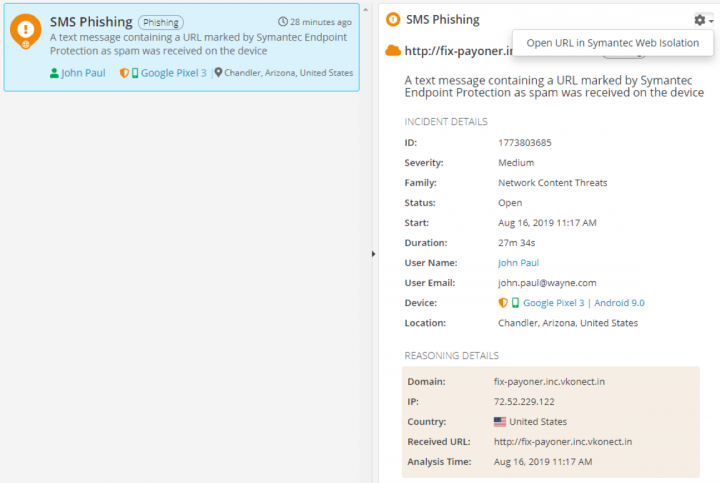Collapse panel with the splitter arrow
Screen dimensions: 720x483
tap(373, 254)
